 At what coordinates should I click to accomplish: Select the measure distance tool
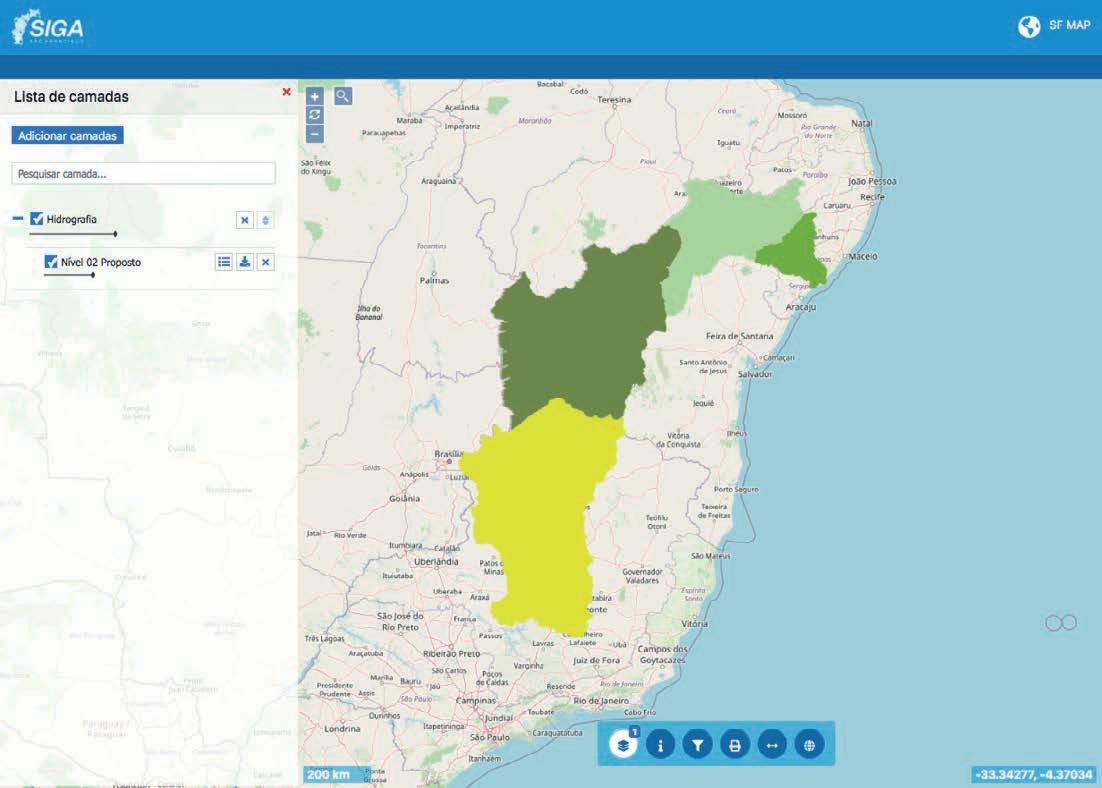tap(772, 744)
